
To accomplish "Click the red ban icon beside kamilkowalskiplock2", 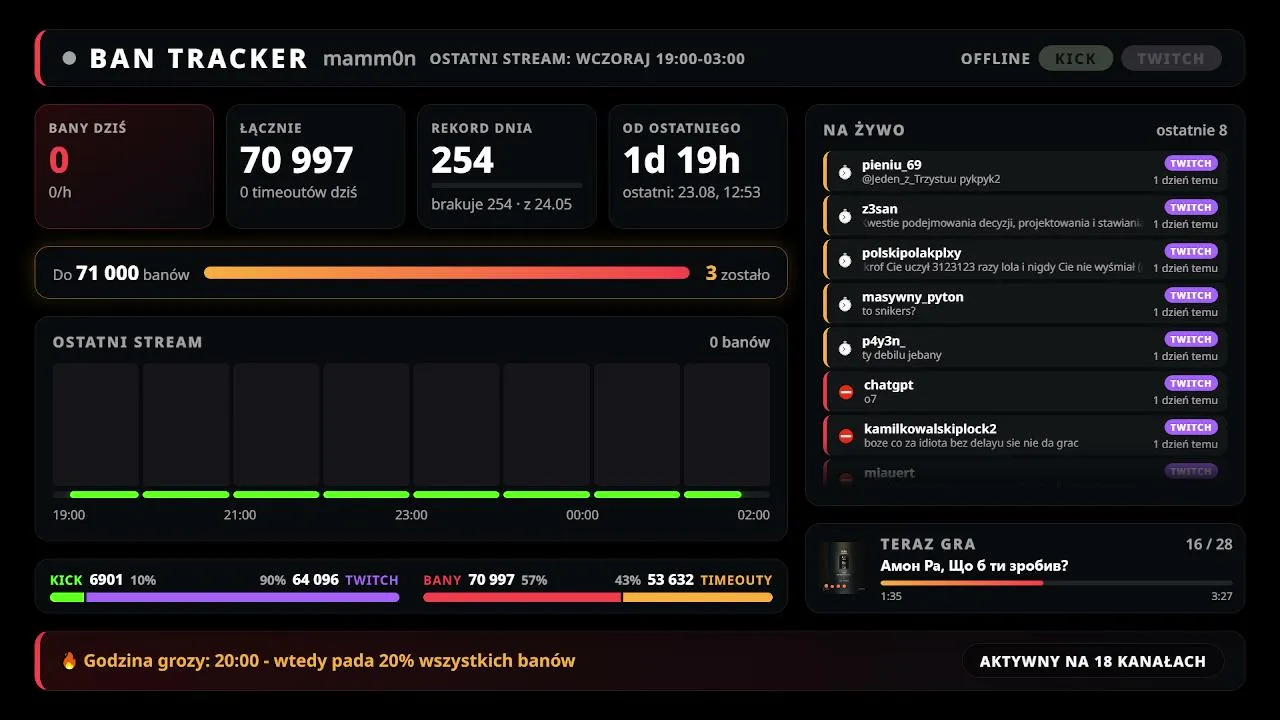I will click(846, 436).
